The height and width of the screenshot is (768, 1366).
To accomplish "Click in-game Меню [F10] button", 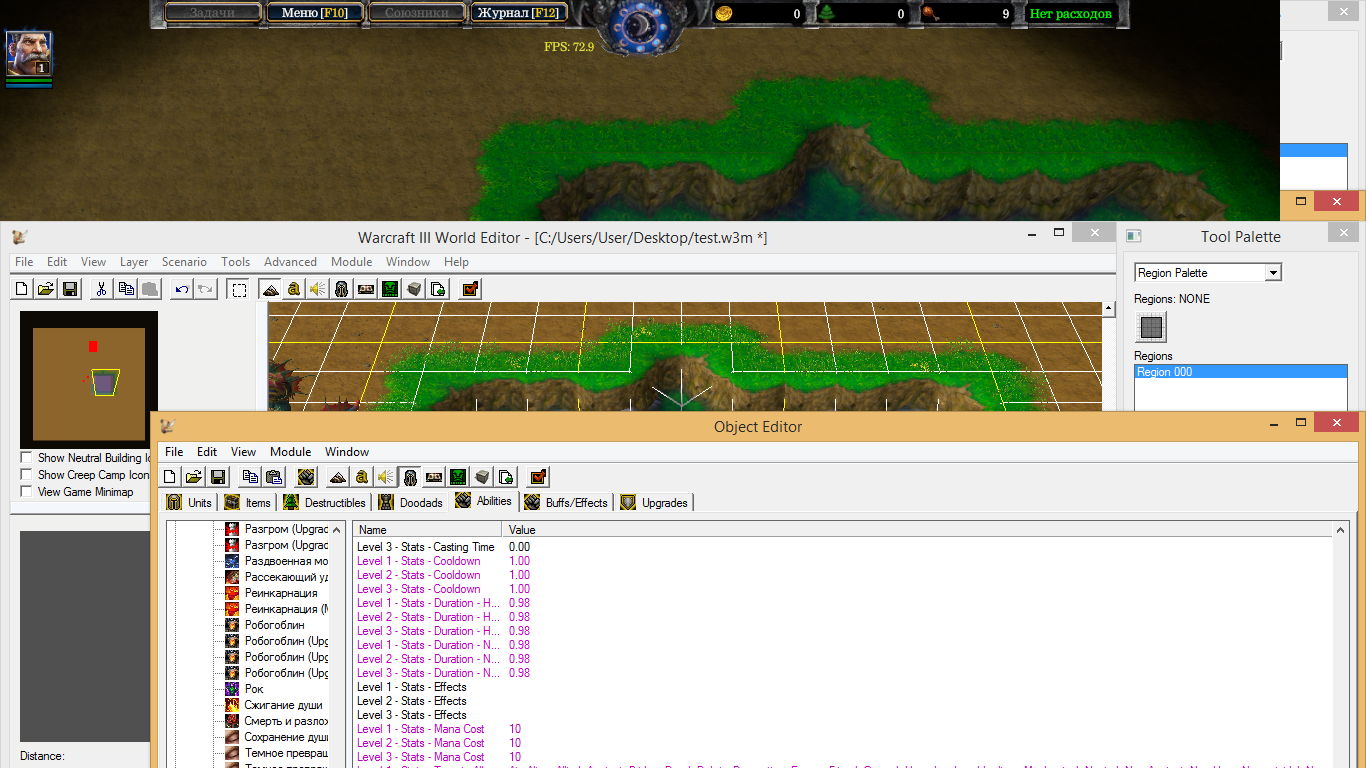I will tap(314, 13).
